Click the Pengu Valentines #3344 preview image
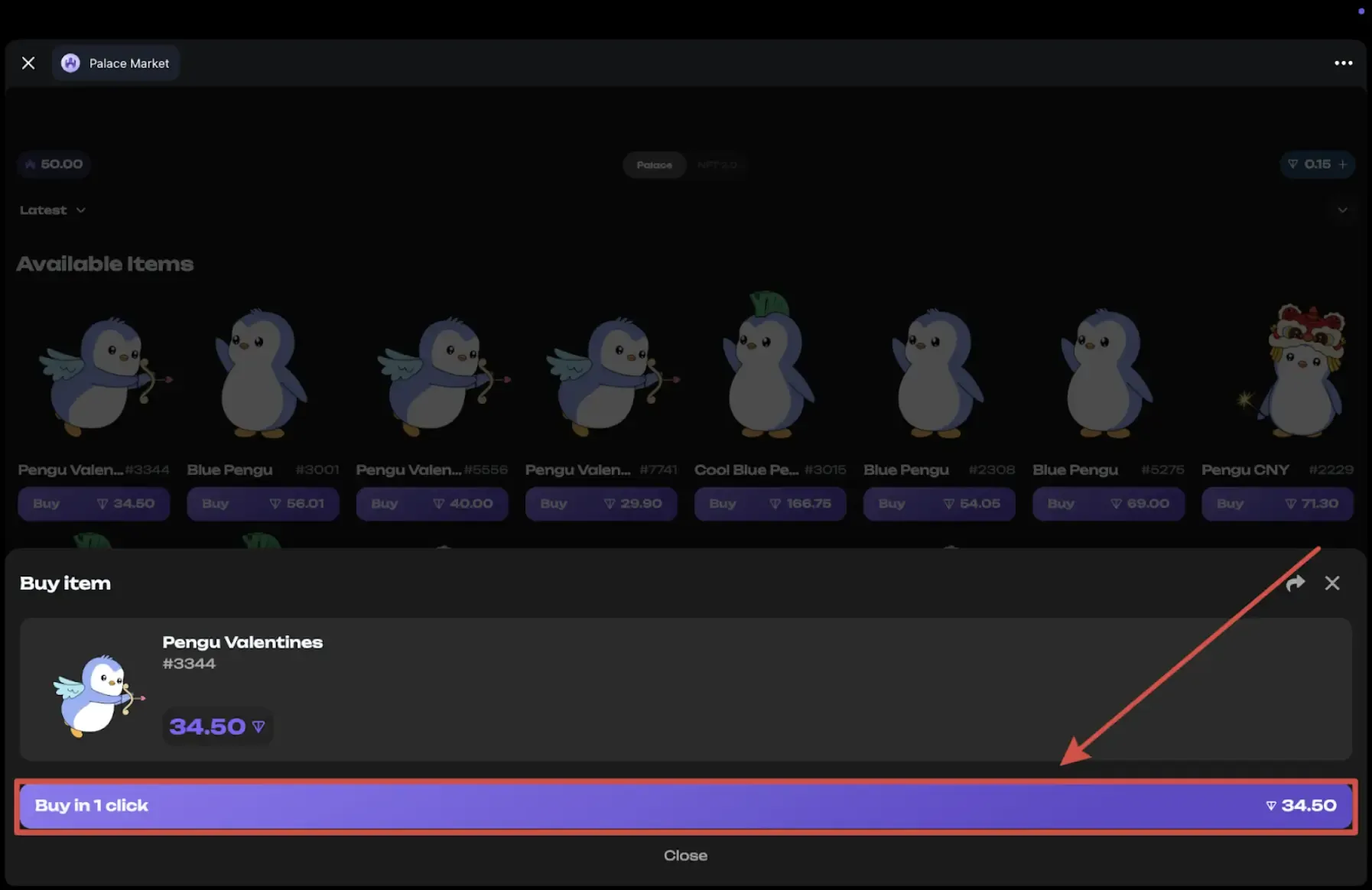Image resolution: width=1372 pixels, height=890 pixels. (97, 694)
